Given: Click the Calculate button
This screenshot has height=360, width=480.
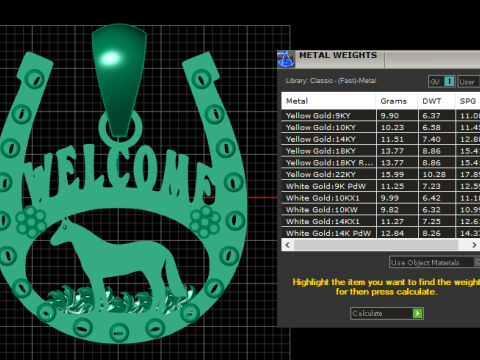Looking at the screenshot, I should tap(387, 313).
